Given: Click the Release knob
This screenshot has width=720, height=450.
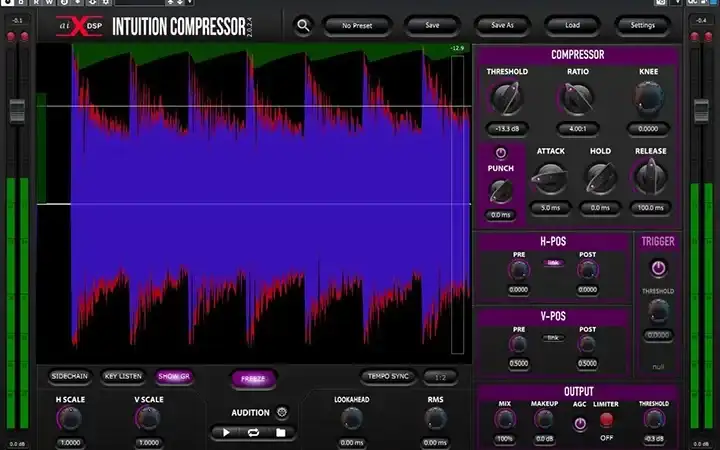Looking at the screenshot, I should coord(650,177).
